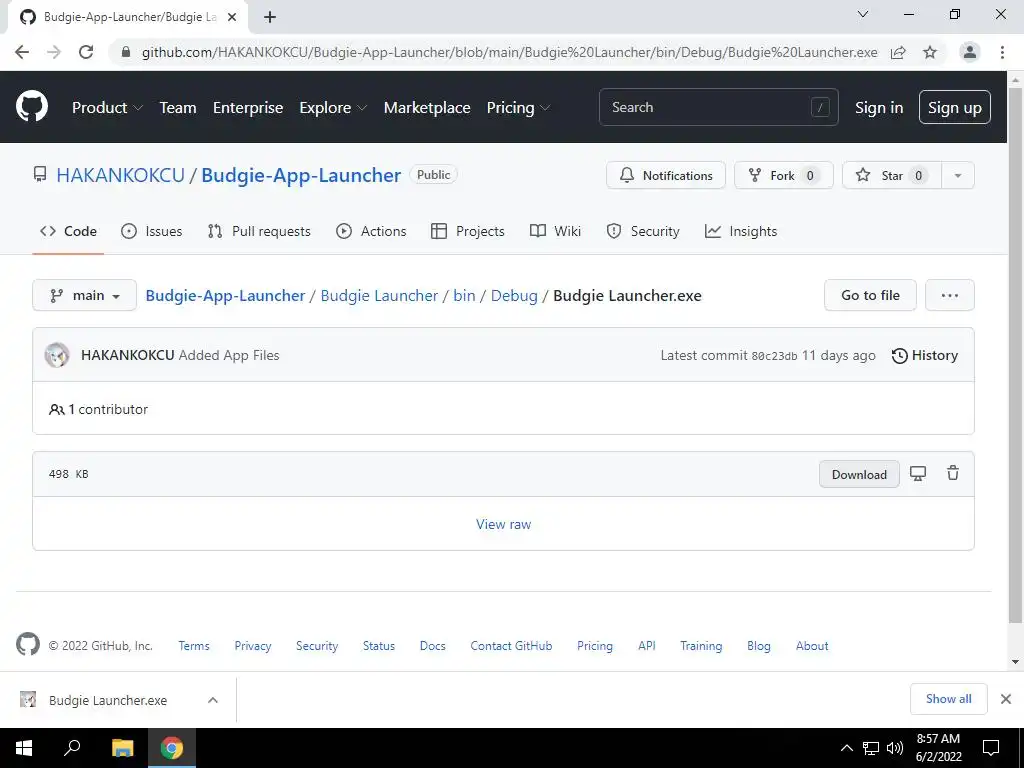Switch to the Code tab
The width and height of the screenshot is (1024, 768).
tap(68, 231)
